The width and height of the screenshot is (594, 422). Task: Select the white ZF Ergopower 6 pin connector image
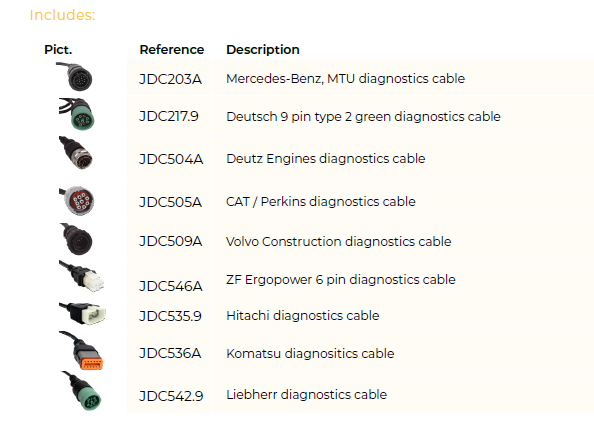(x=81, y=276)
